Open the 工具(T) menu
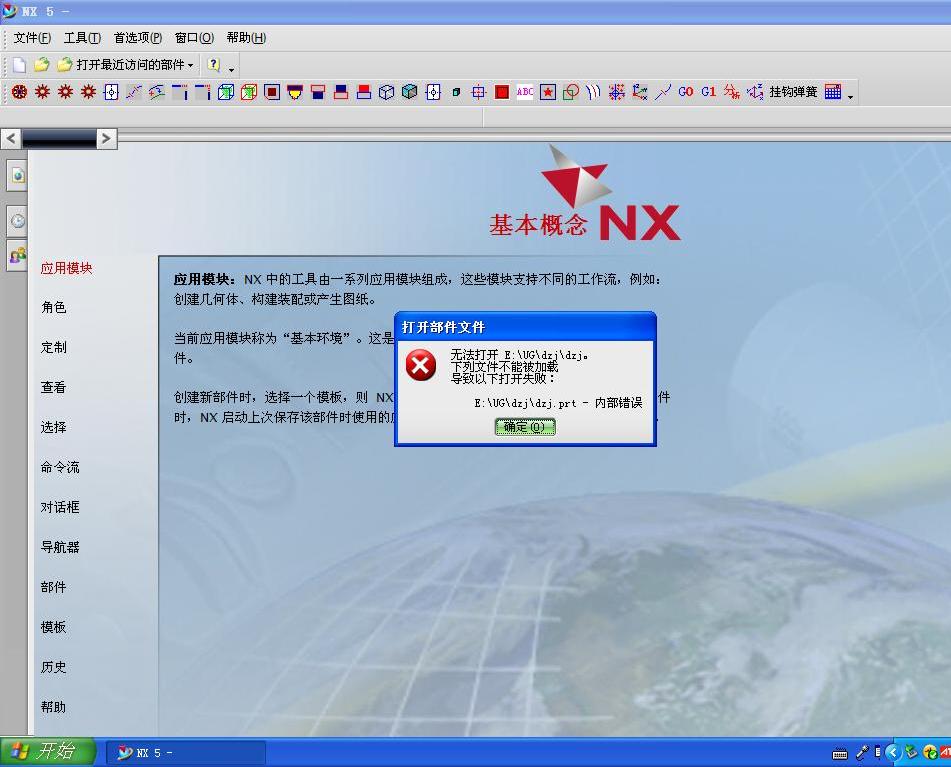The image size is (951, 767). point(82,38)
